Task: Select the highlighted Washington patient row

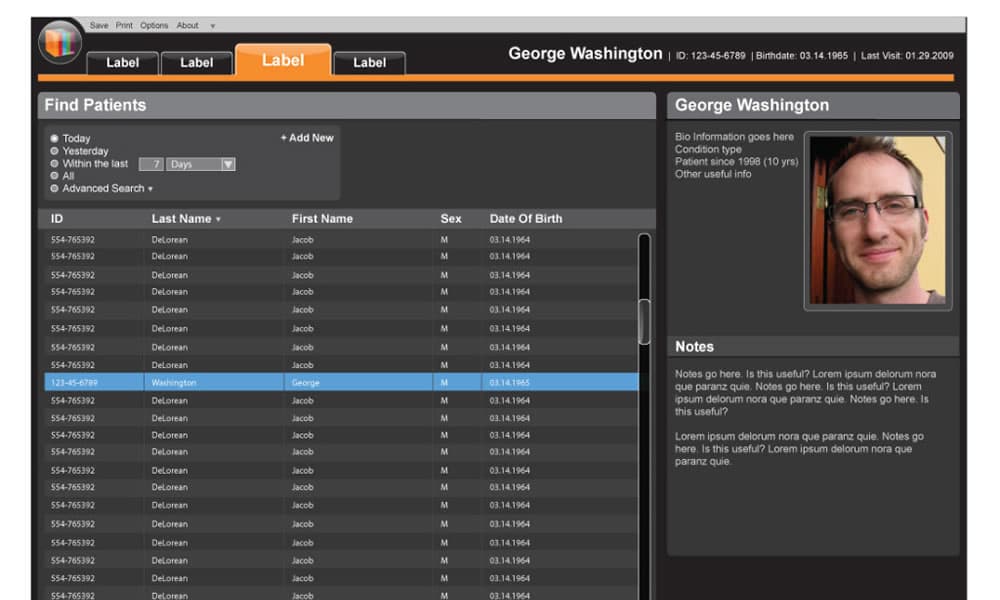Action: (x=340, y=383)
